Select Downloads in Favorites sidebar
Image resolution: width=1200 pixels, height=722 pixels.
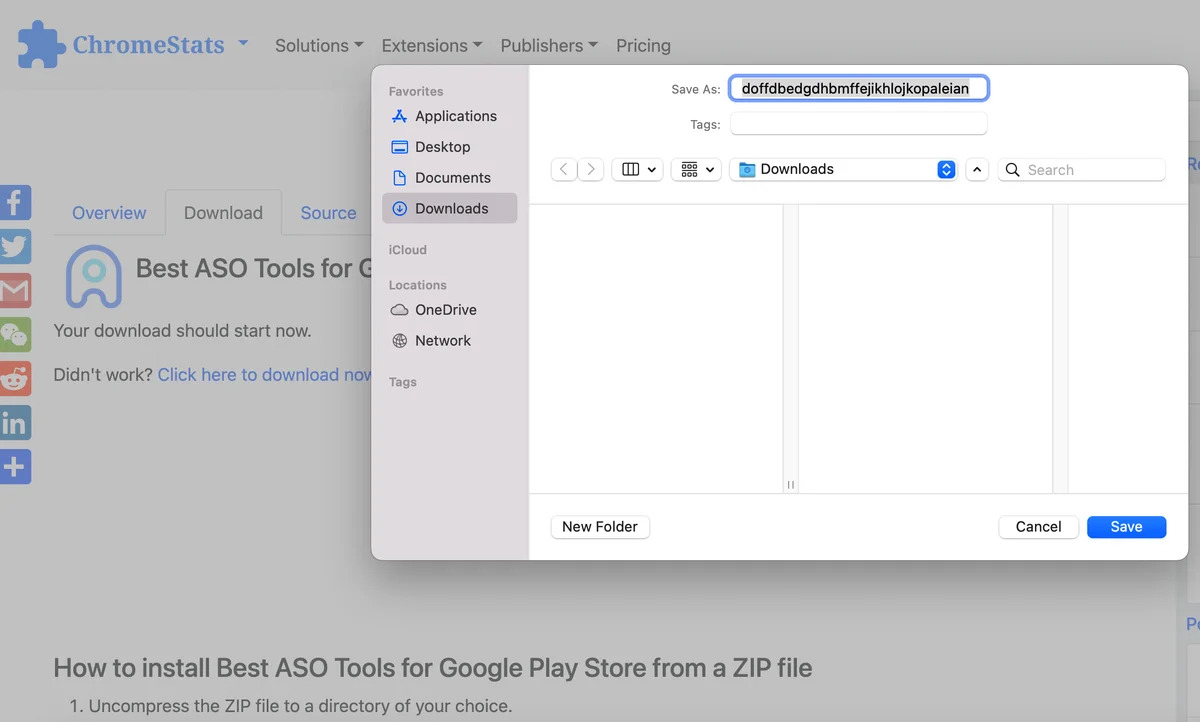449,208
